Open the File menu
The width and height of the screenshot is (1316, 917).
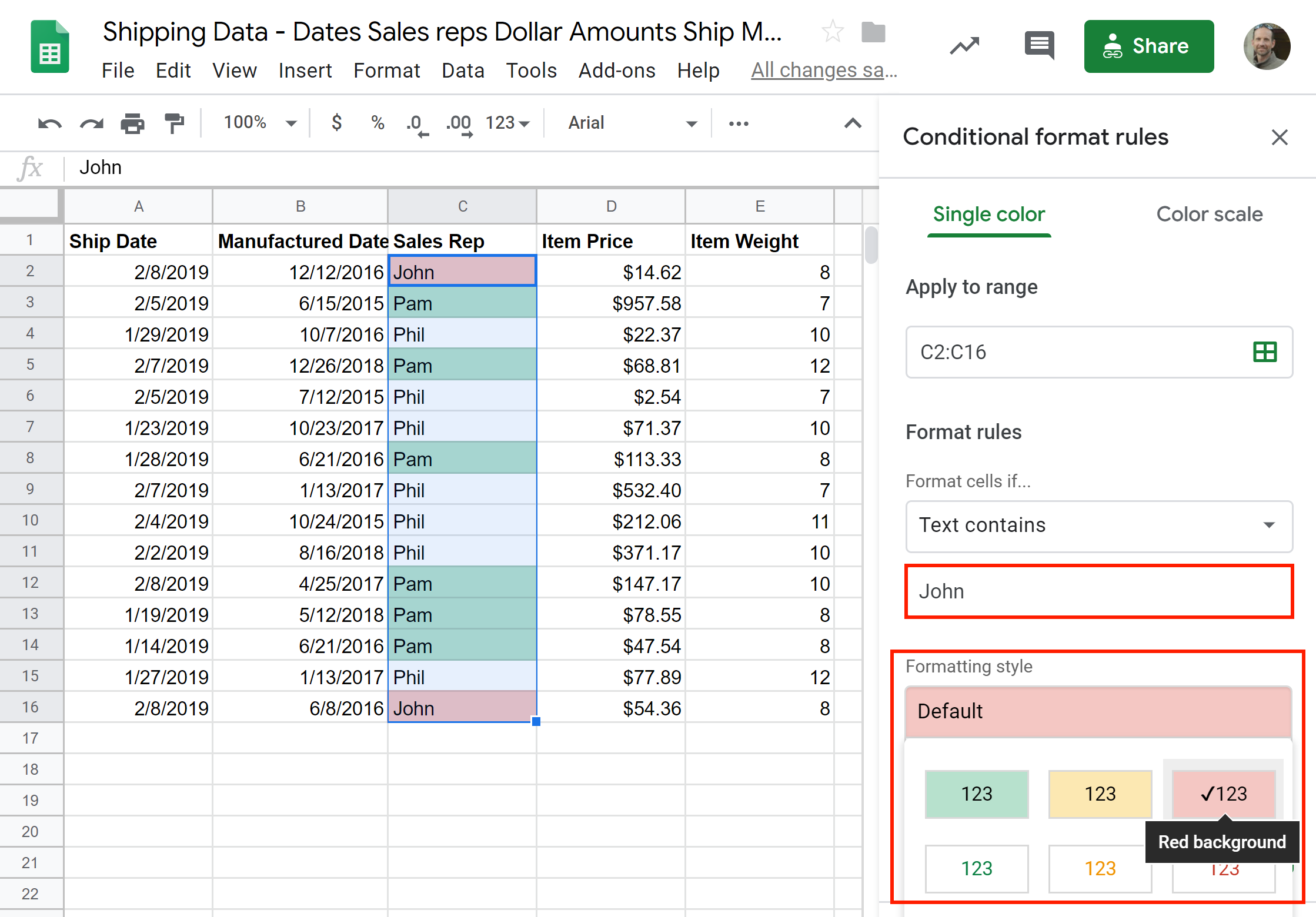coord(118,71)
